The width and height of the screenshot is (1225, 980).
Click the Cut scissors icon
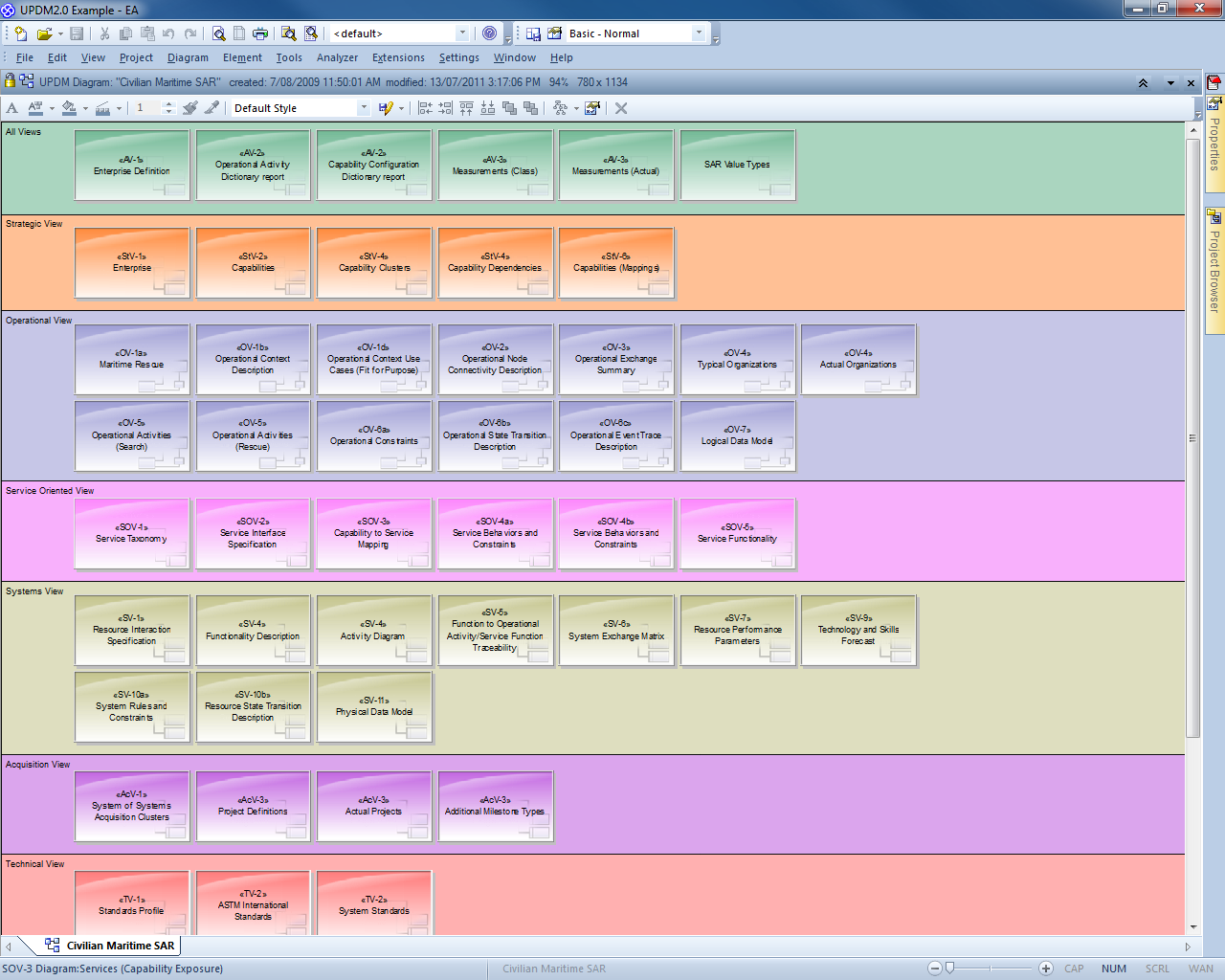point(104,33)
